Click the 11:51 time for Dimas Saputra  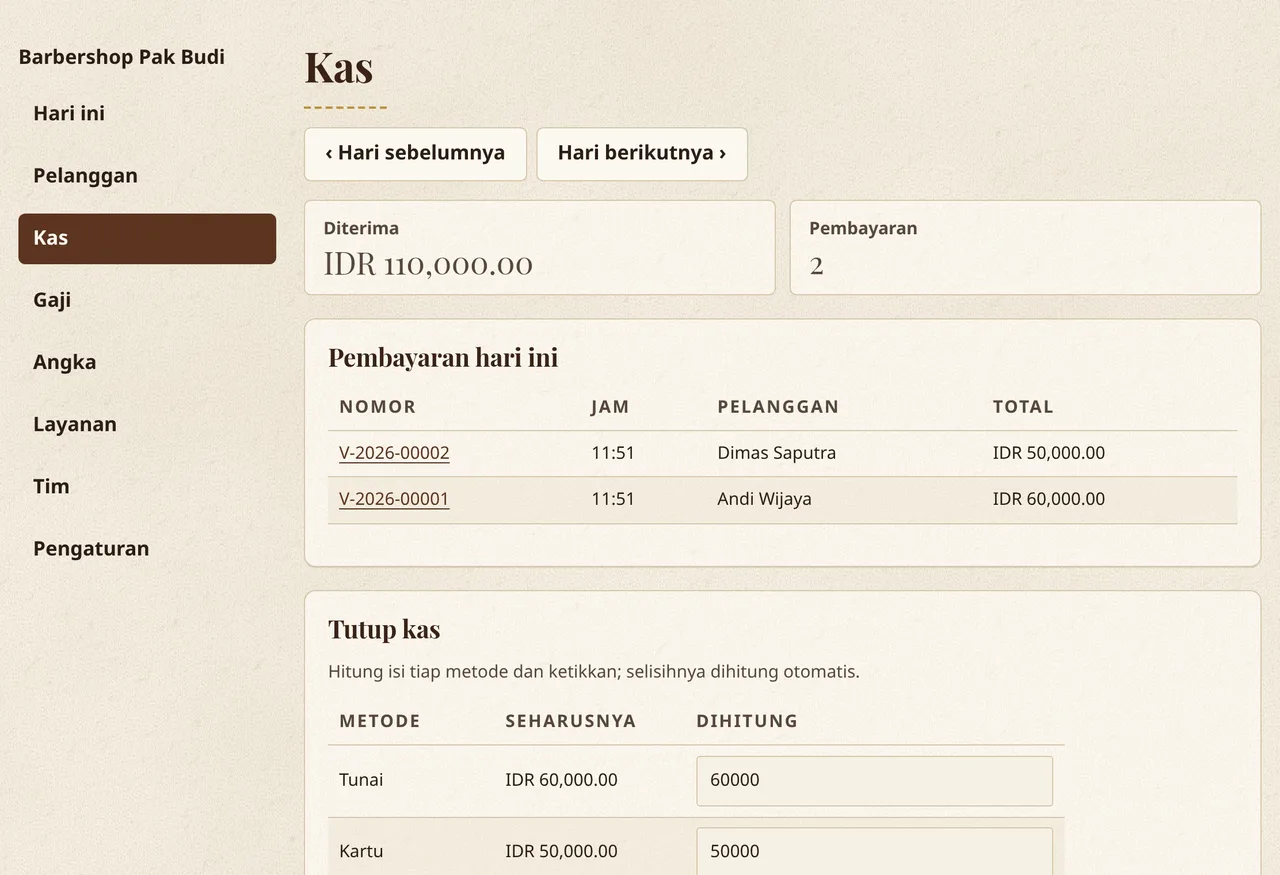pyautogui.click(x=613, y=453)
